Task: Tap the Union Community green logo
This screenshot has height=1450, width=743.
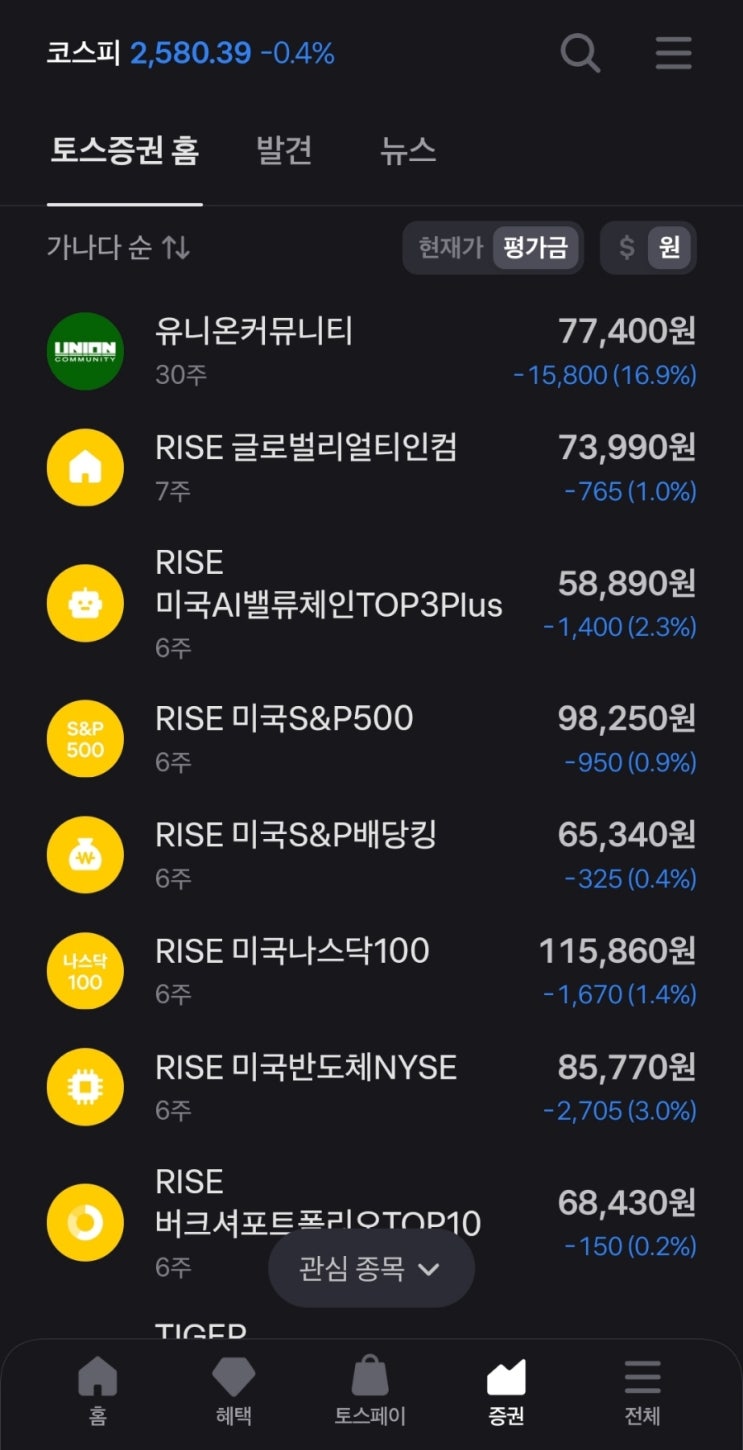Action: pyautogui.click(x=85, y=351)
